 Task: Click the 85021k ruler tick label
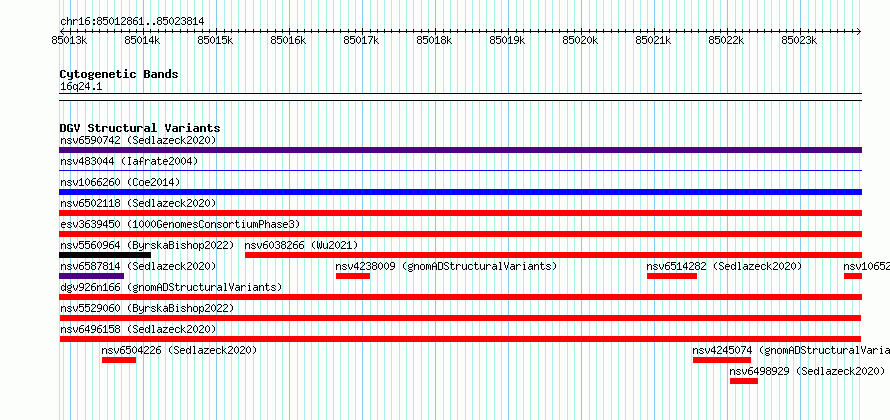coord(654,40)
